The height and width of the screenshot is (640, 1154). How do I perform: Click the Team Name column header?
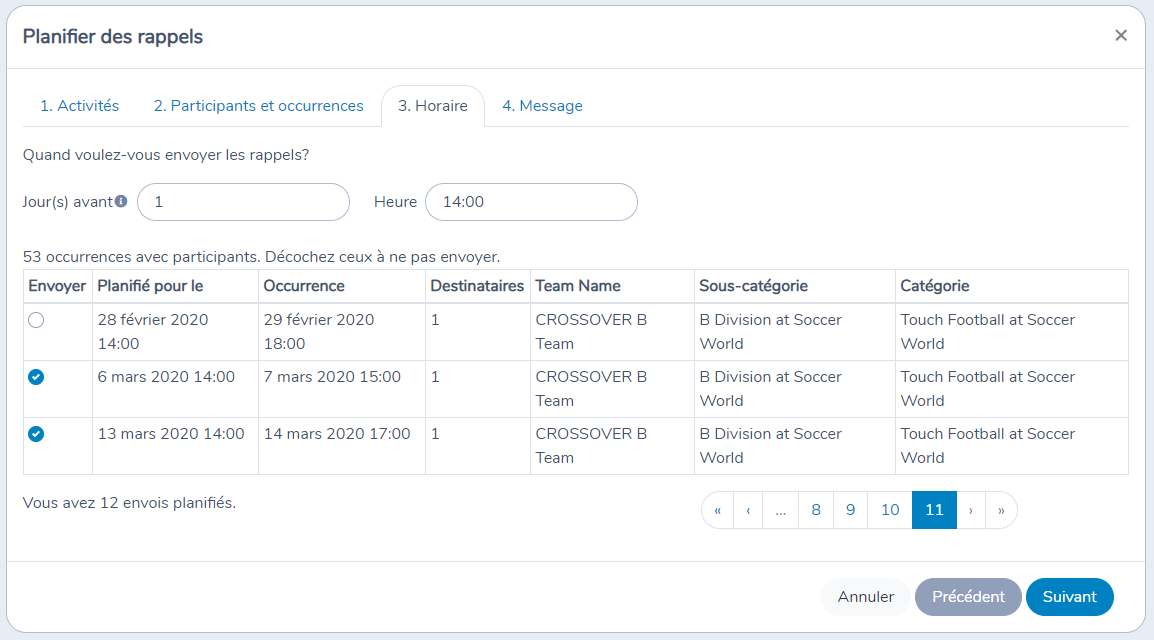click(612, 286)
